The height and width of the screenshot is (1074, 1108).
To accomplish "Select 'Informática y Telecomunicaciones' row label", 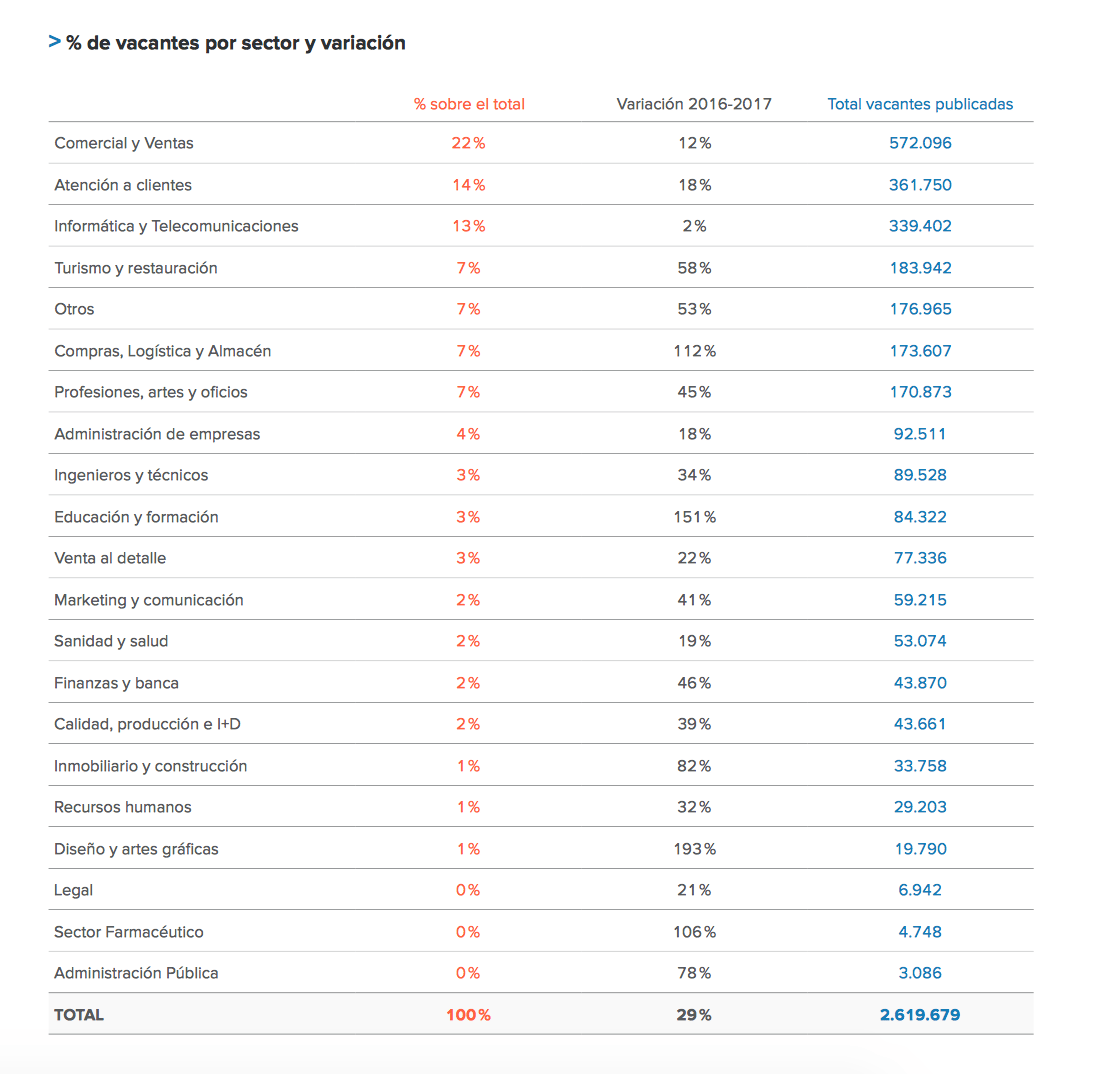I will [x=176, y=226].
